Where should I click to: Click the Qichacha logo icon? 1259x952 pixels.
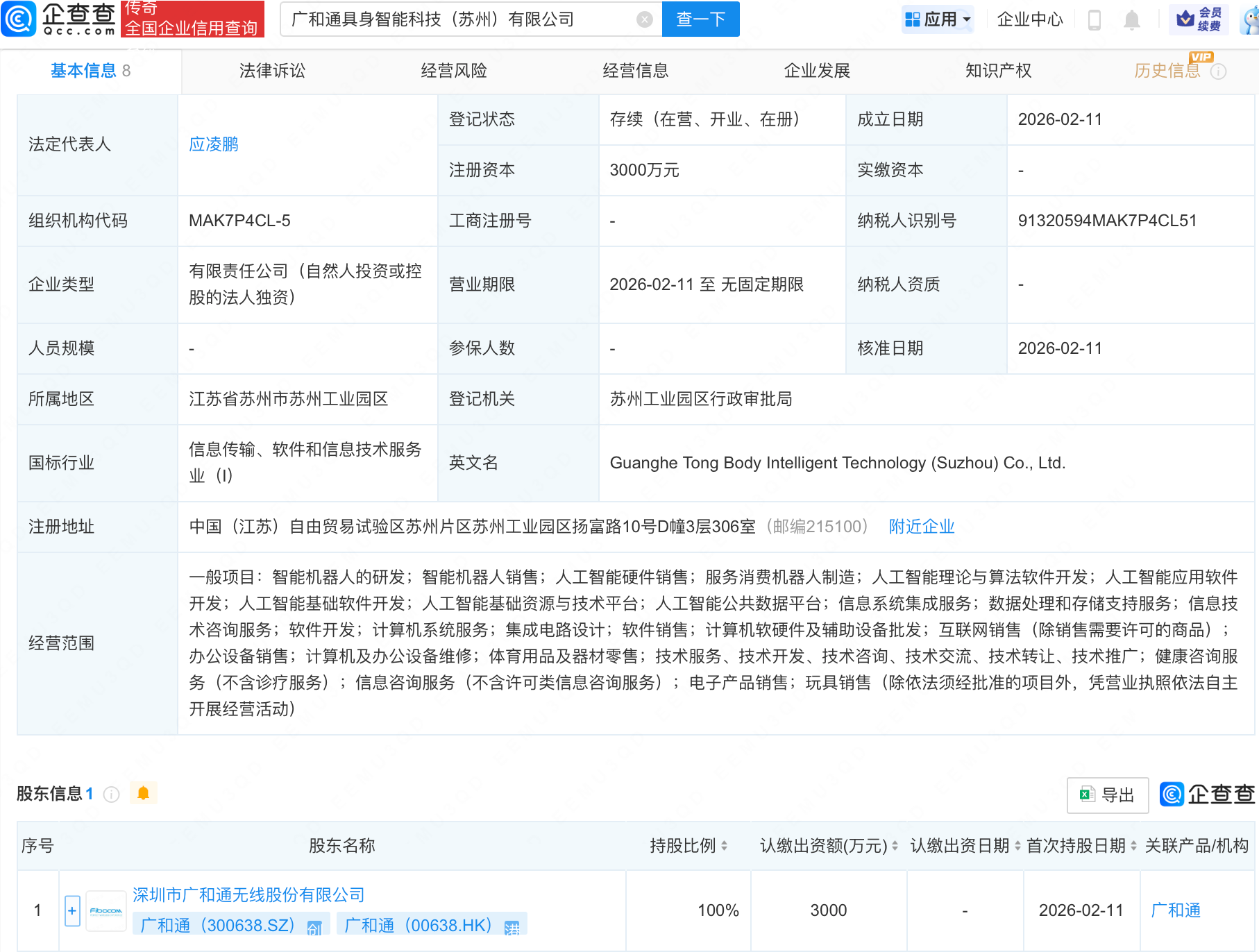click(19, 19)
